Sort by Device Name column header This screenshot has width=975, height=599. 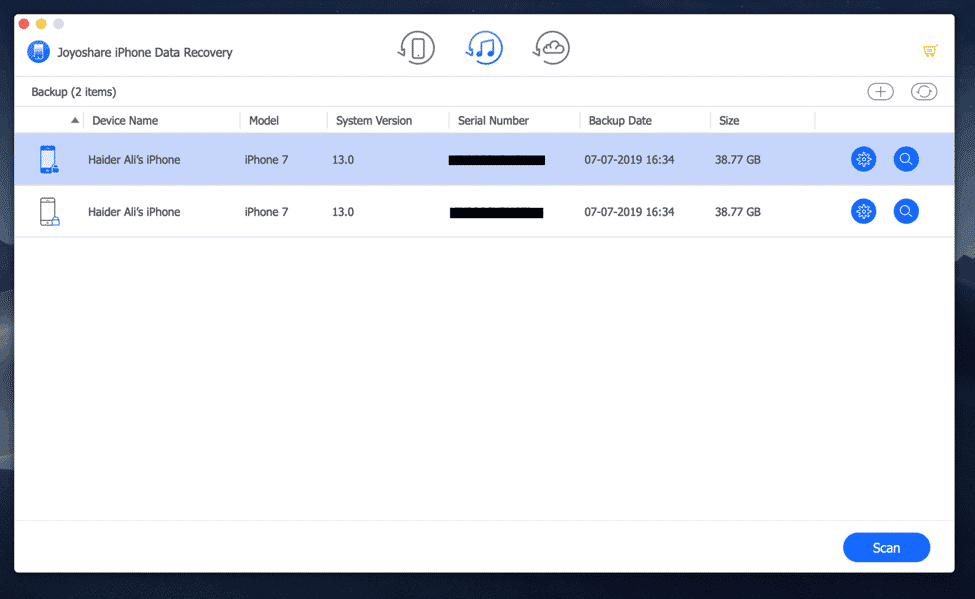pyautogui.click(x=125, y=121)
